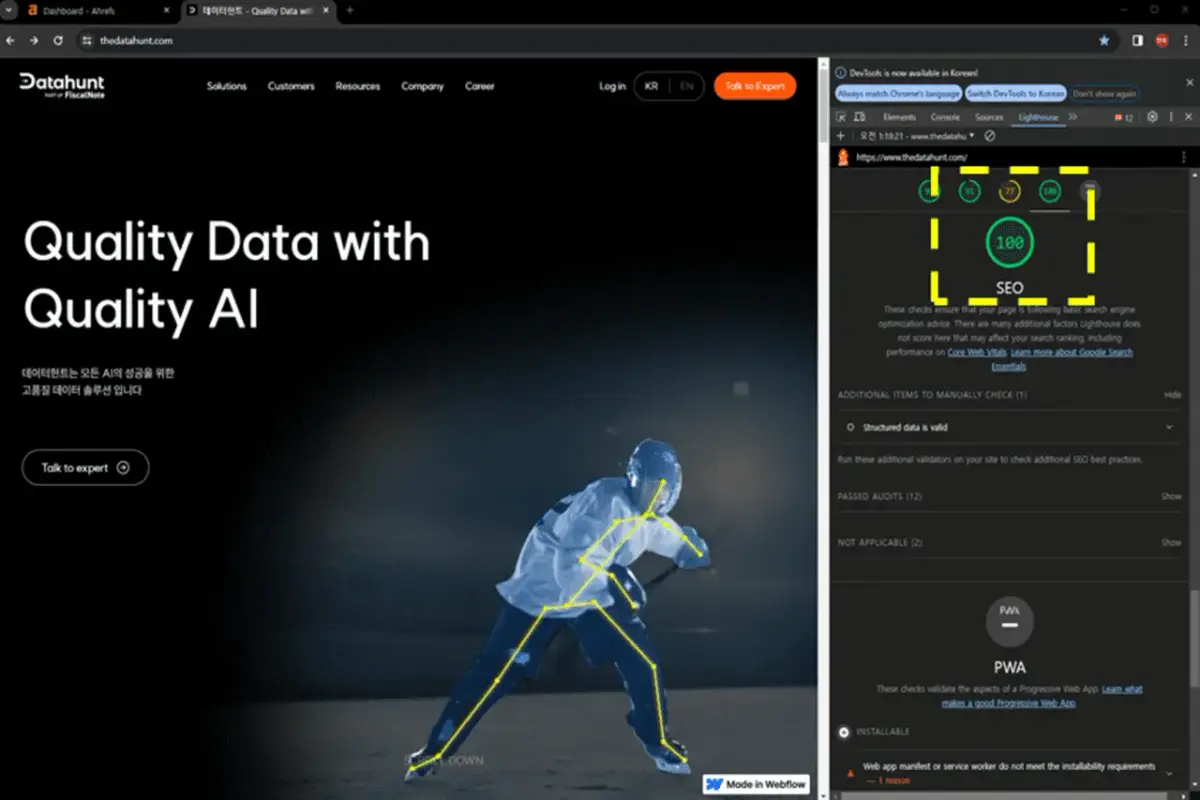Reload the thedatahunt.com page

click(x=58, y=40)
